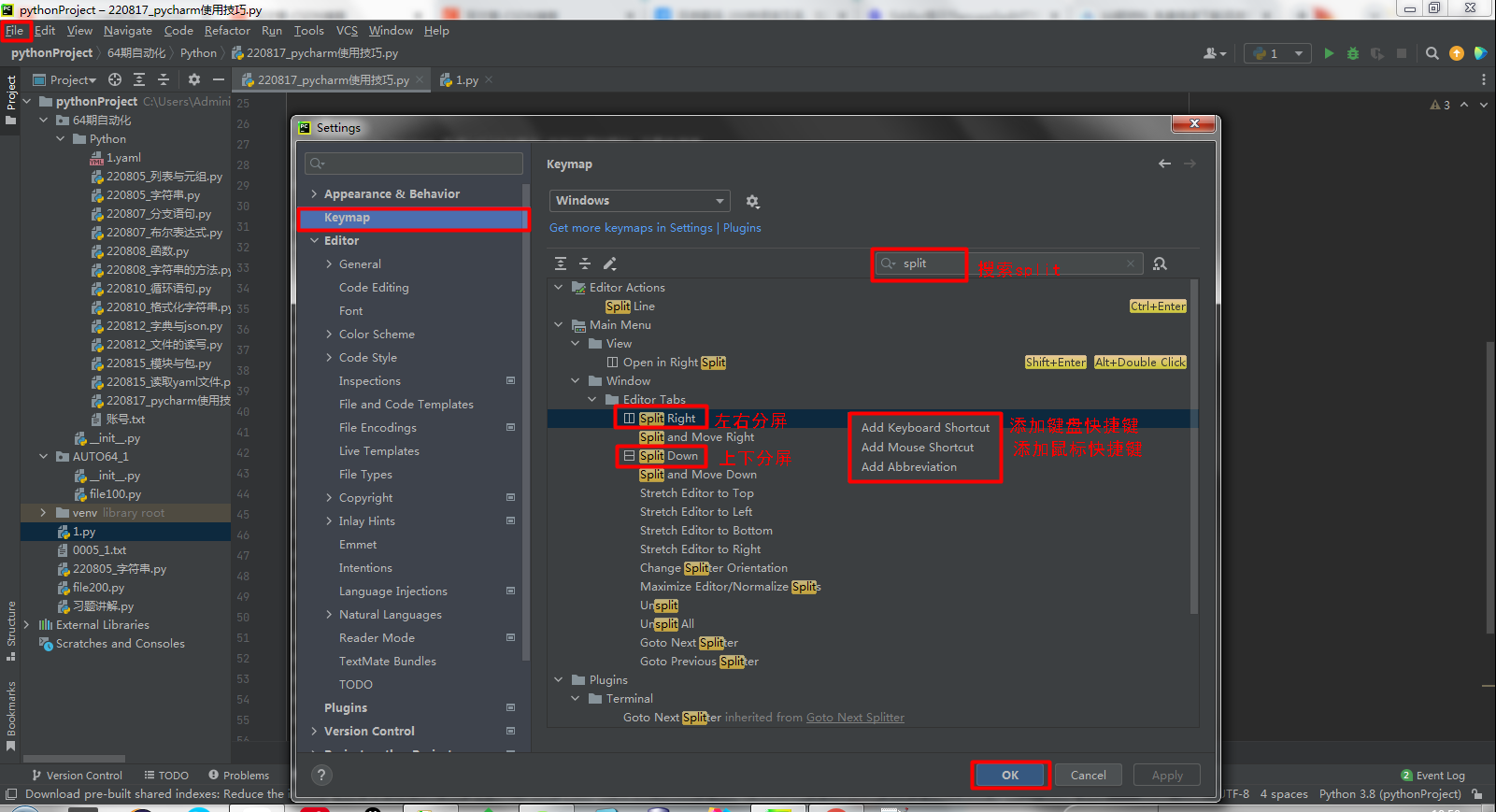Open the Structure tool window

(x=11, y=631)
